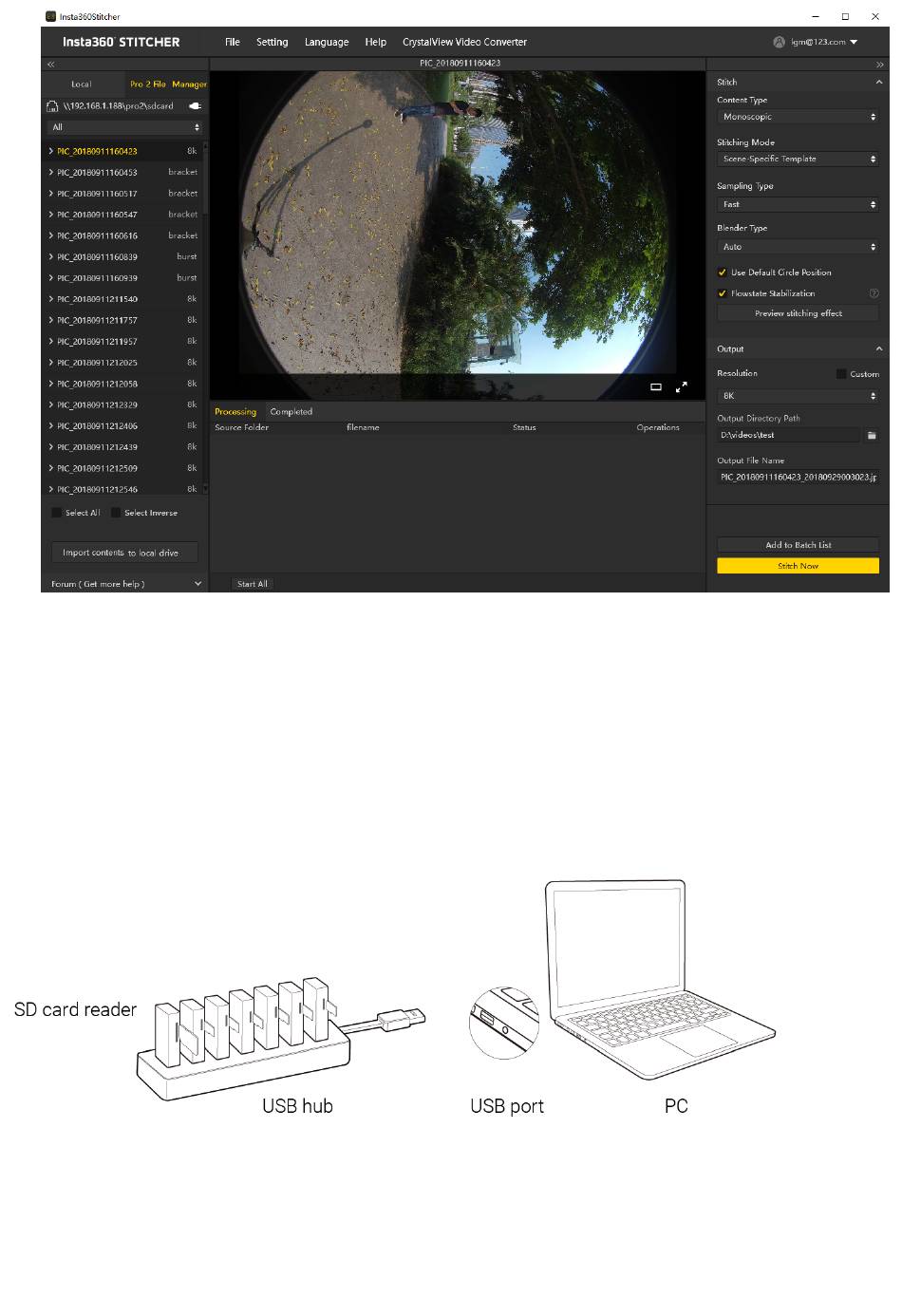The height and width of the screenshot is (1316, 902).
Task: Open the Sampling Type Fast dropdown
Action: pyautogui.click(x=799, y=204)
